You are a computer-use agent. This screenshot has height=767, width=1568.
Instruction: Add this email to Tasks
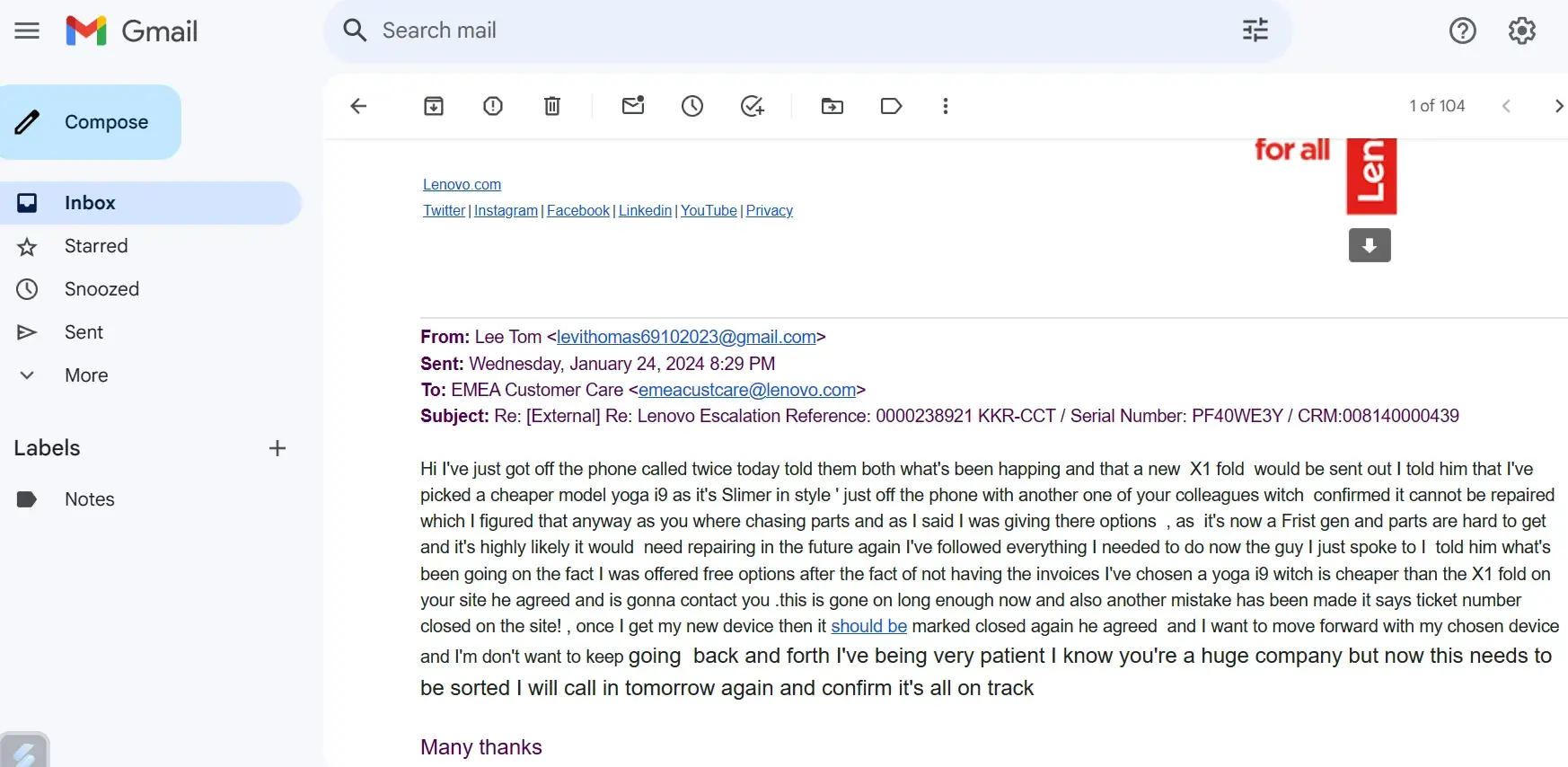(x=752, y=106)
